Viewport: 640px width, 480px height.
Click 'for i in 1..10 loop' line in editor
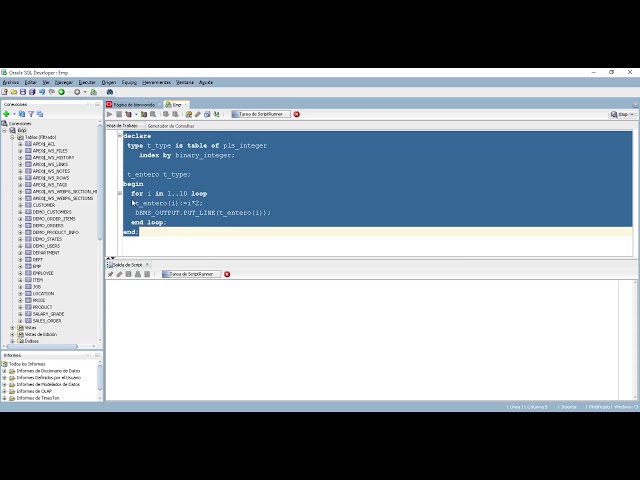click(169, 193)
